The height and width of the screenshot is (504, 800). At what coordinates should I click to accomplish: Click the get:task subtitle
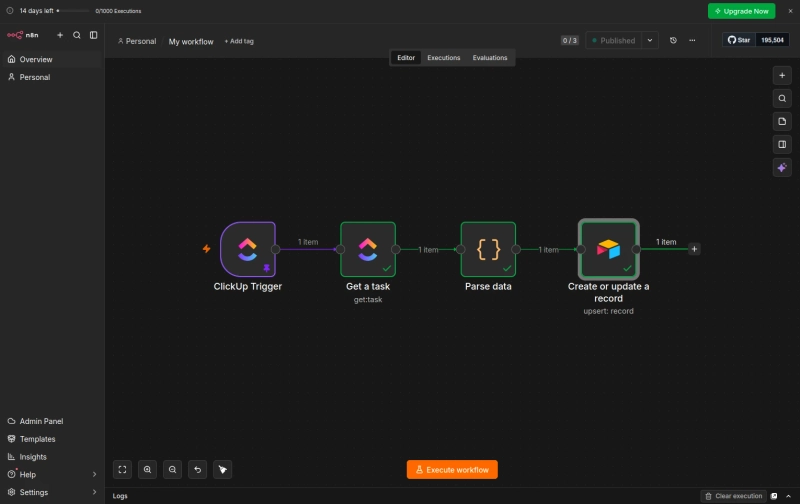(x=368, y=300)
